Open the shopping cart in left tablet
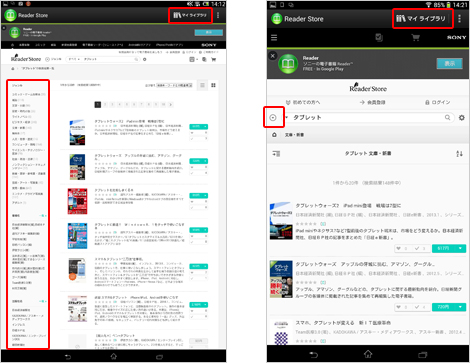This screenshot has height=363, width=470. (x=214, y=59)
